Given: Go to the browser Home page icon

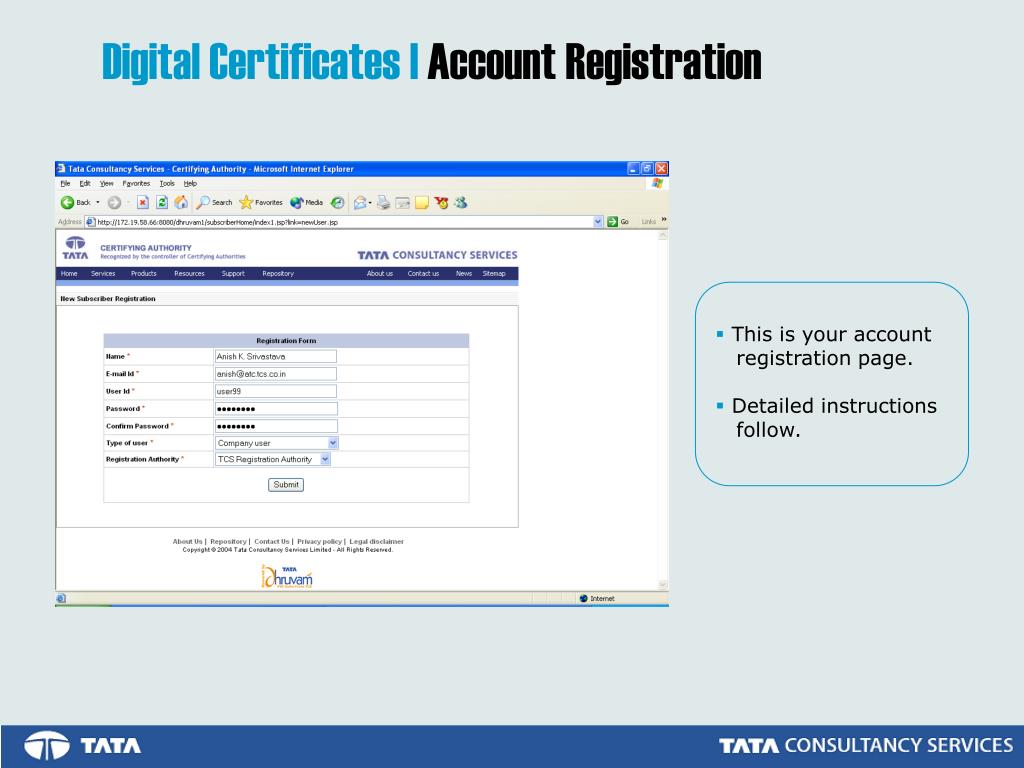Looking at the screenshot, I should (x=181, y=202).
